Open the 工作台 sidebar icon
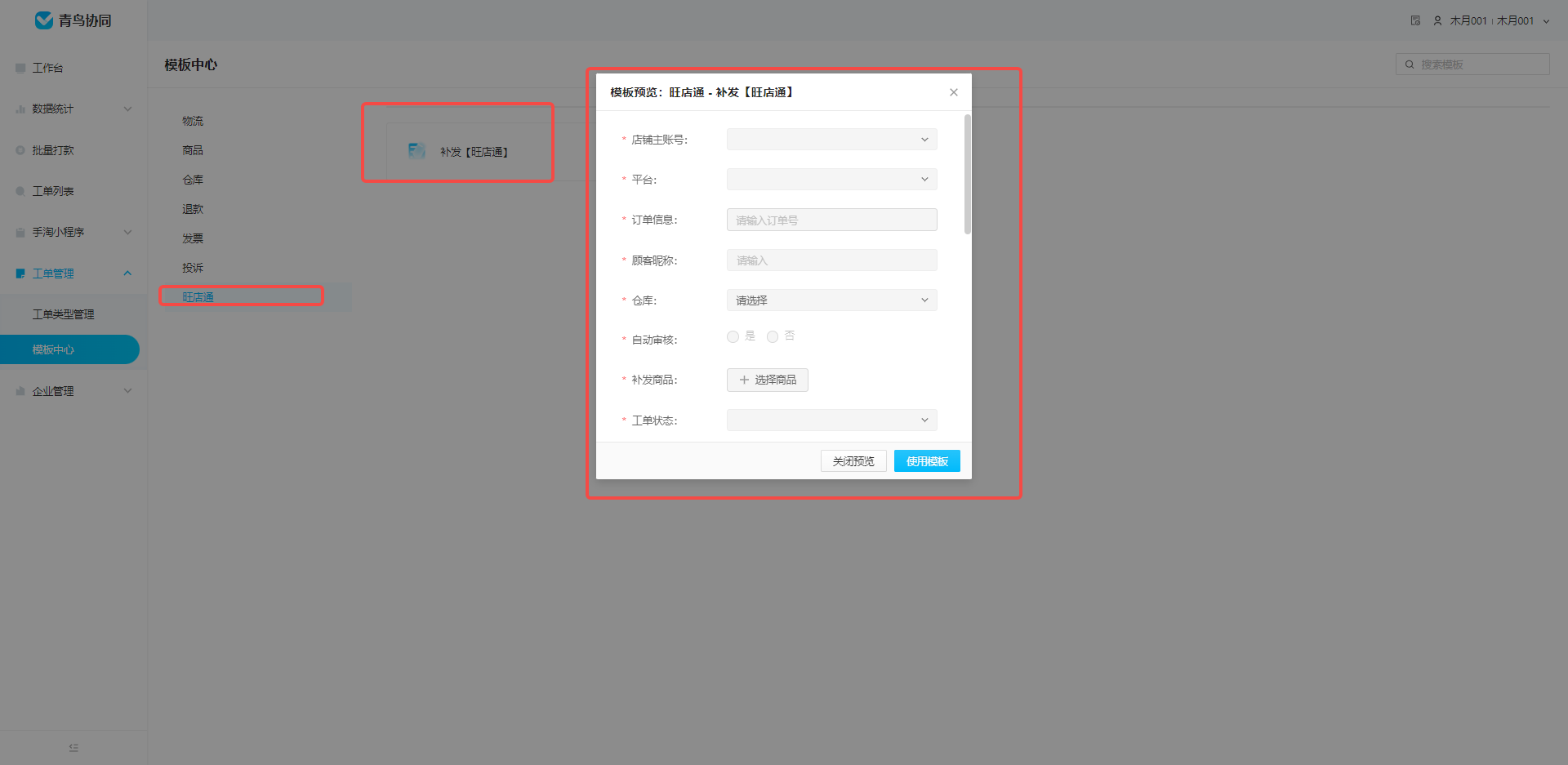1568x765 pixels. [20, 69]
